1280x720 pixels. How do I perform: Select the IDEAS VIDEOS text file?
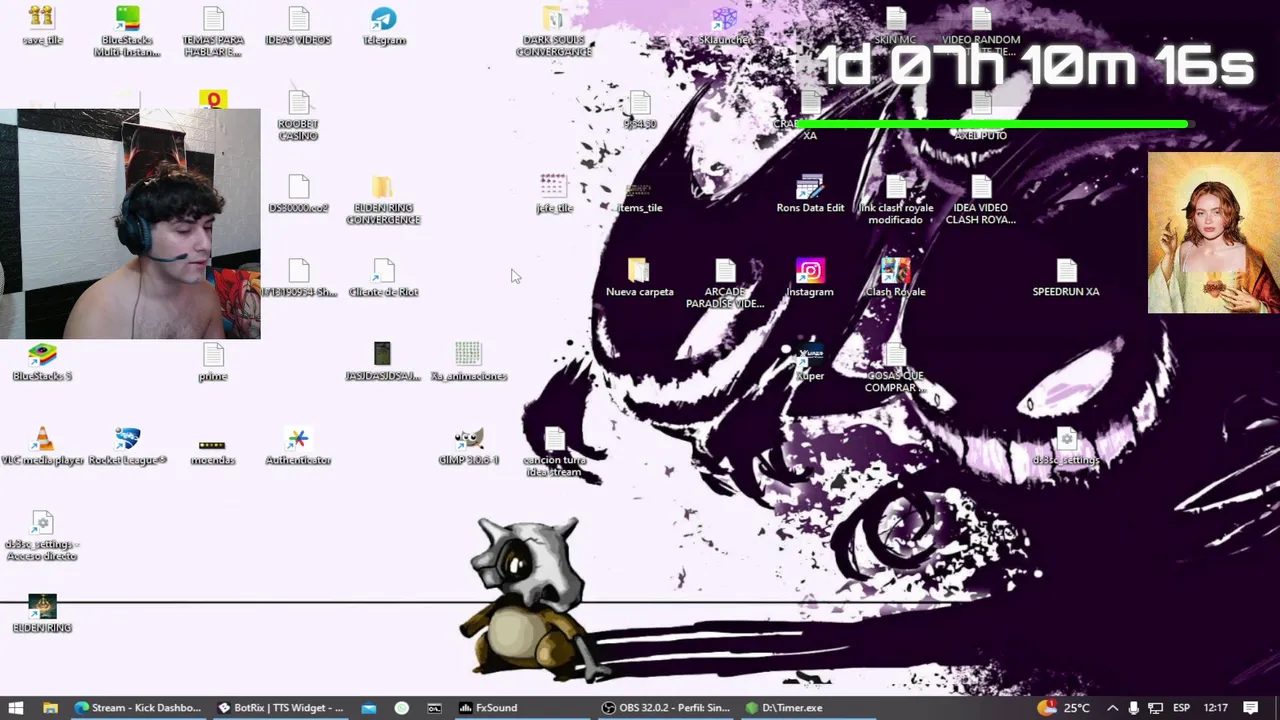coord(298,26)
